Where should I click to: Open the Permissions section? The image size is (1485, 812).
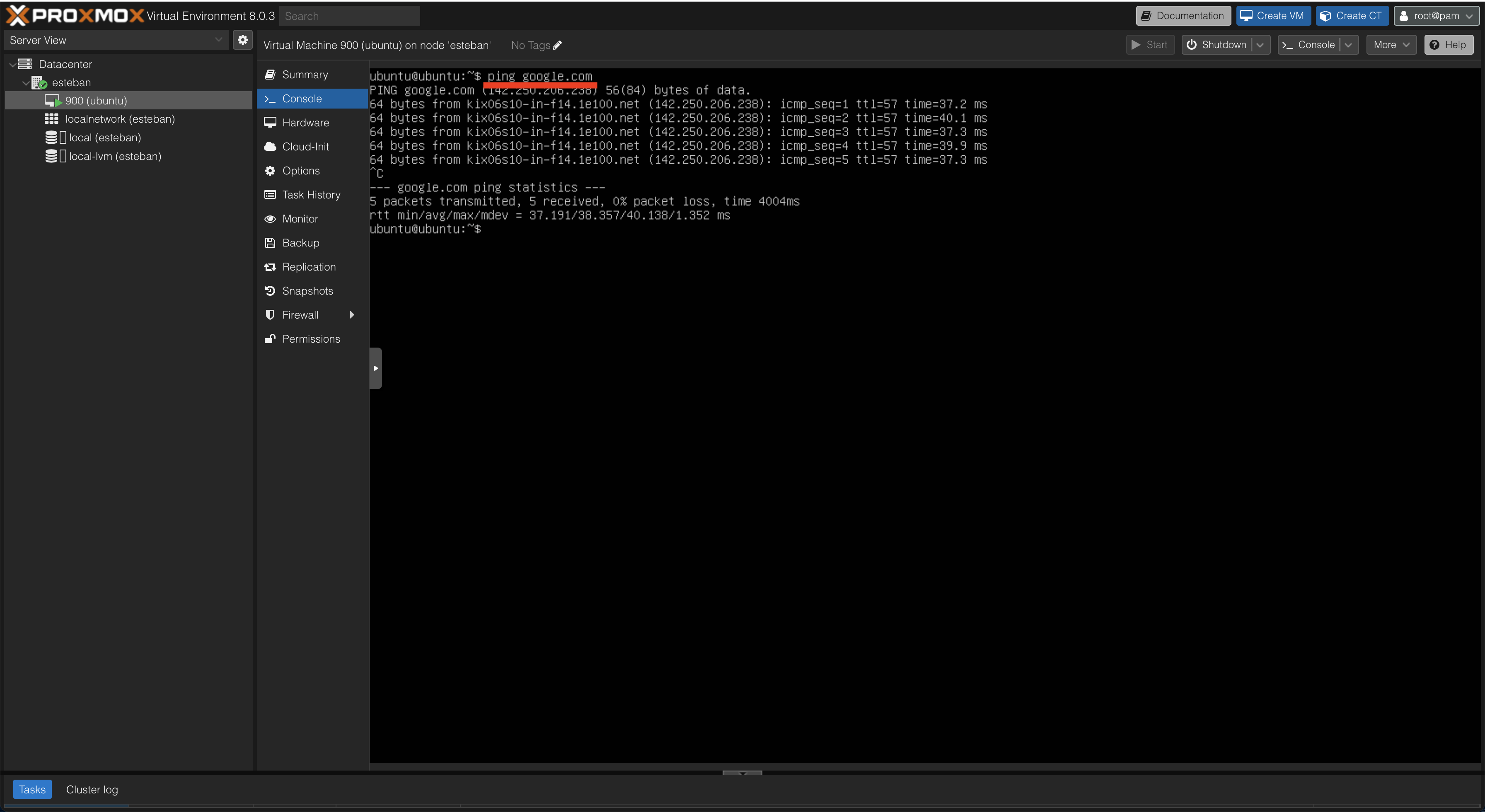pyautogui.click(x=312, y=339)
